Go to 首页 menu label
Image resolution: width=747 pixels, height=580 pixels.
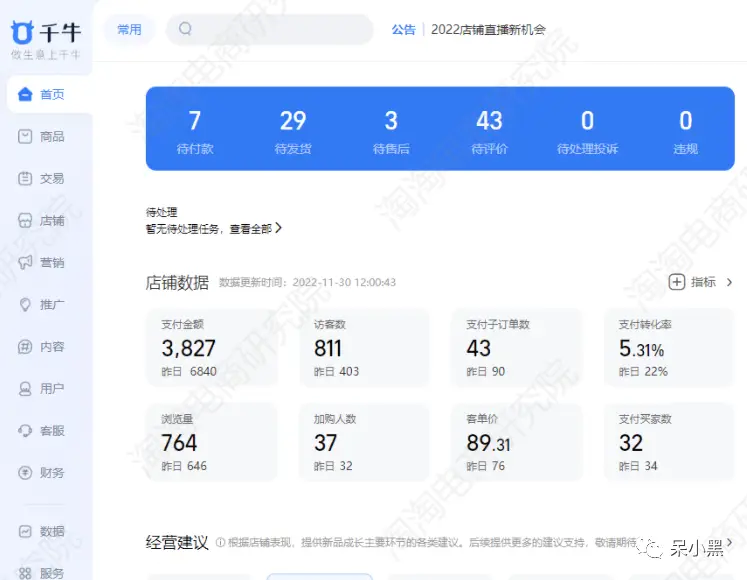coord(52,94)
